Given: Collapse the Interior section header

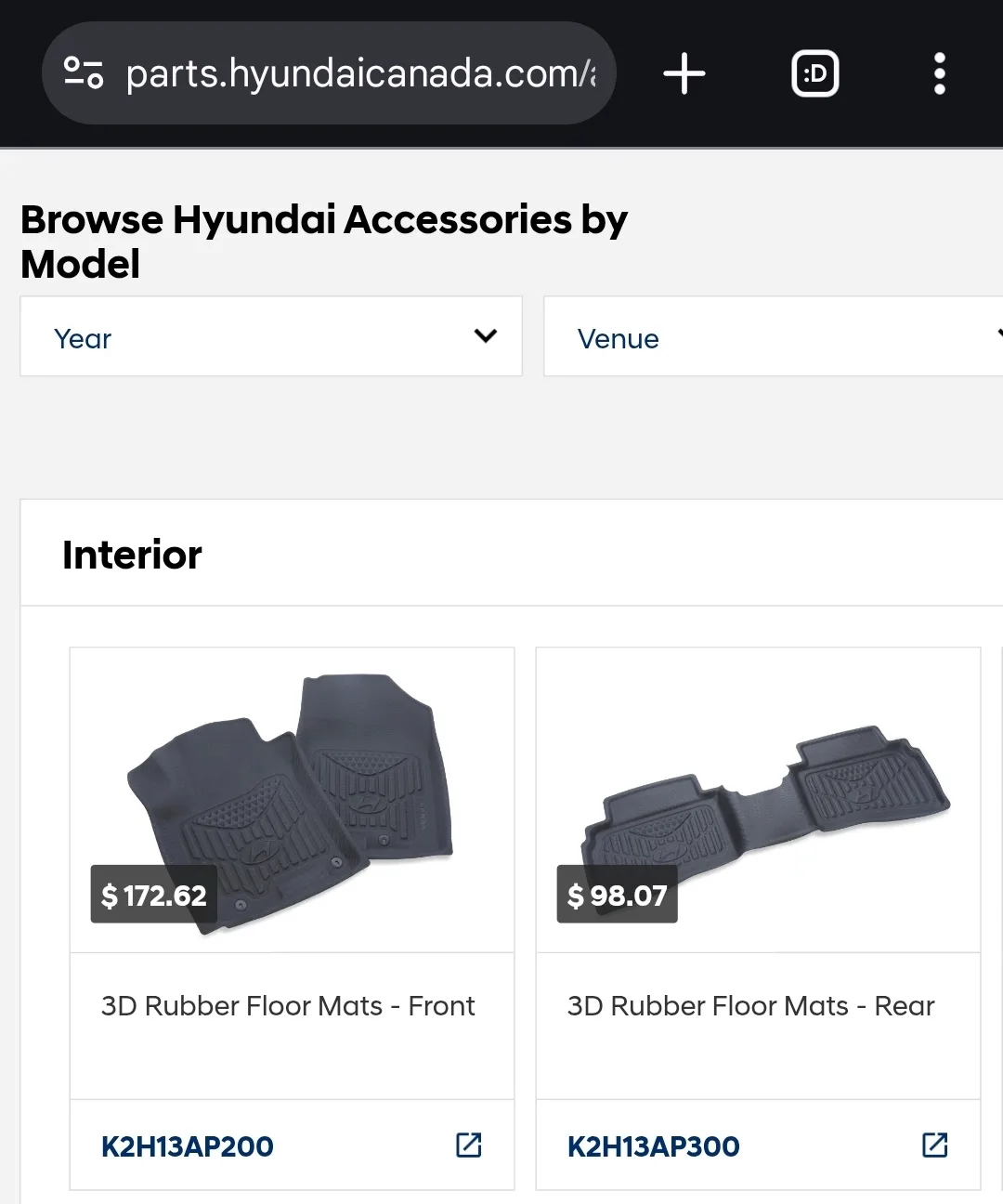Looking at the screenshot, I should 132,554.
